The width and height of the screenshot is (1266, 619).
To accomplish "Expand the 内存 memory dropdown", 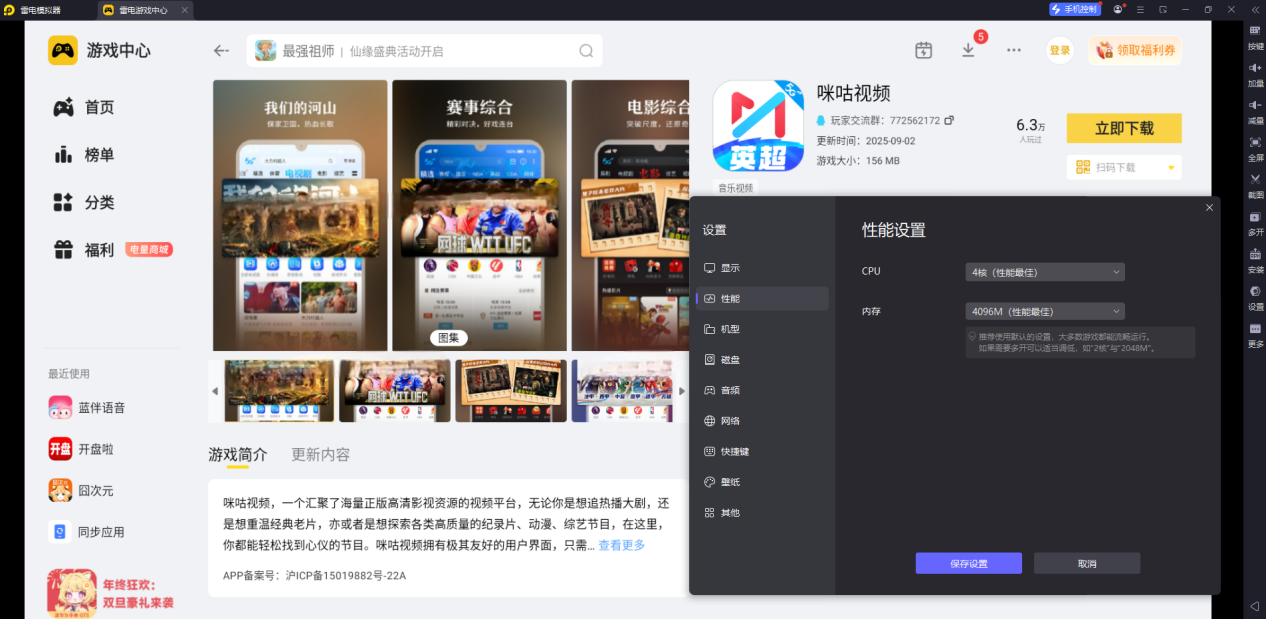I will [1045, 312].
